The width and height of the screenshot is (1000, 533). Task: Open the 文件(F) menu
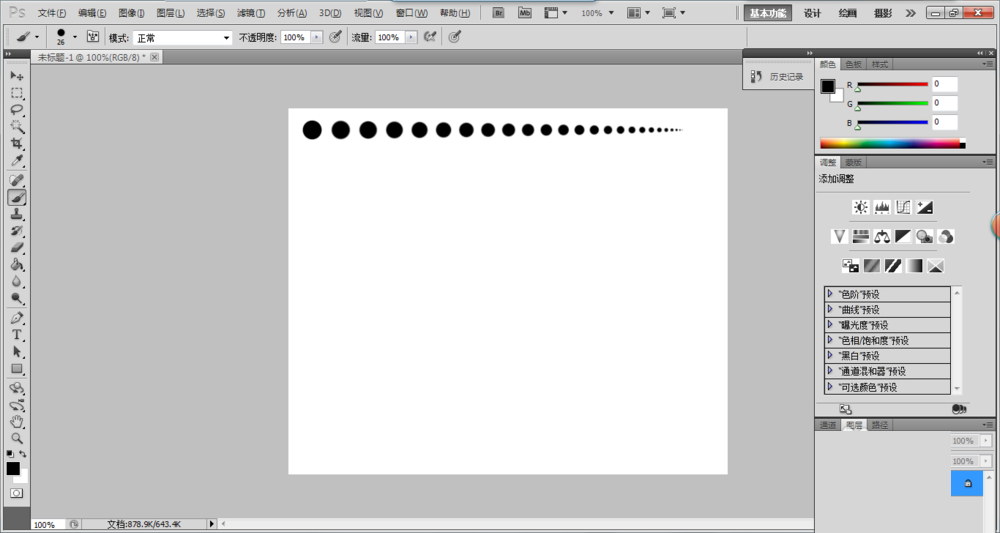52,13
